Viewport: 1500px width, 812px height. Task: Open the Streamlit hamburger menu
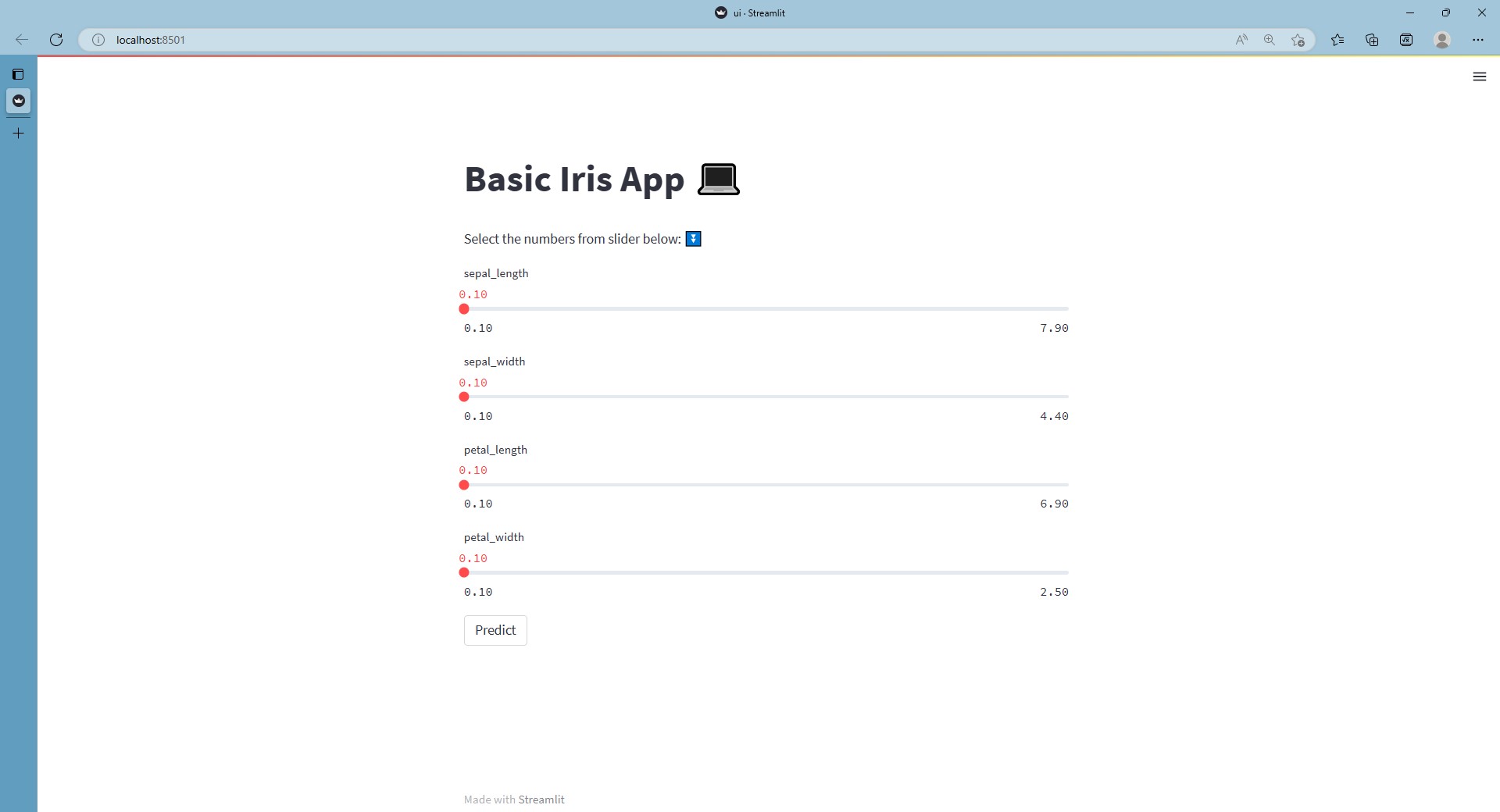tap(1479, 77)
